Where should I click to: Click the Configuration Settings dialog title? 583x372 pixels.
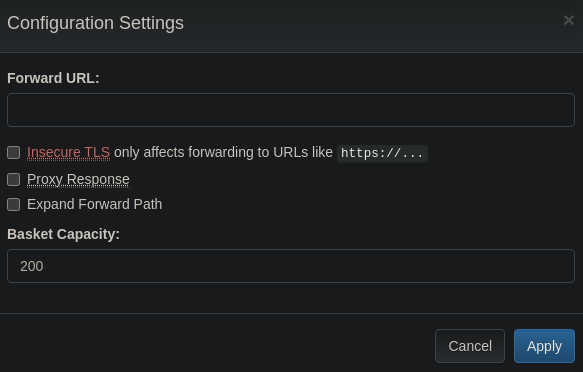[95, 23]
